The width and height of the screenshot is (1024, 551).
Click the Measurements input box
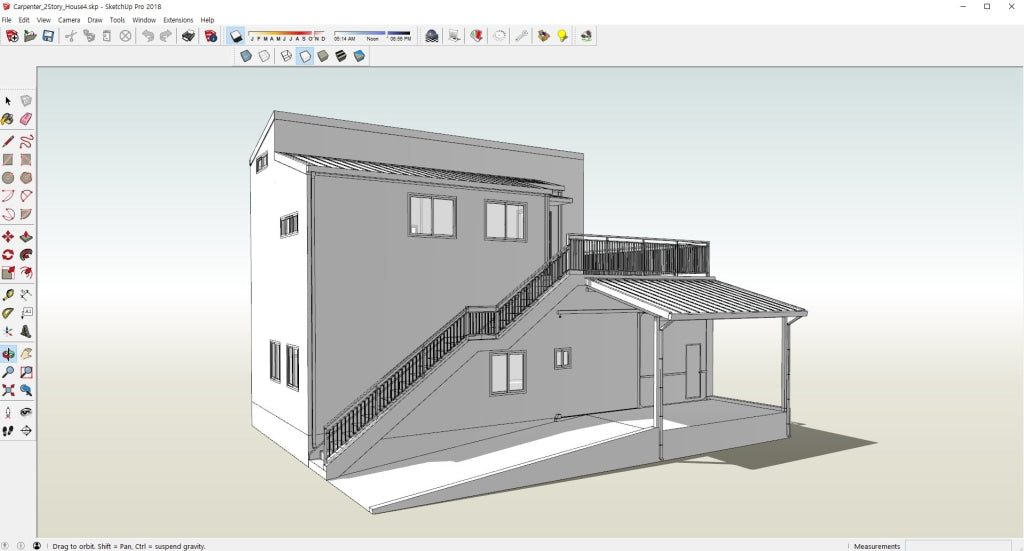[959, 546]
